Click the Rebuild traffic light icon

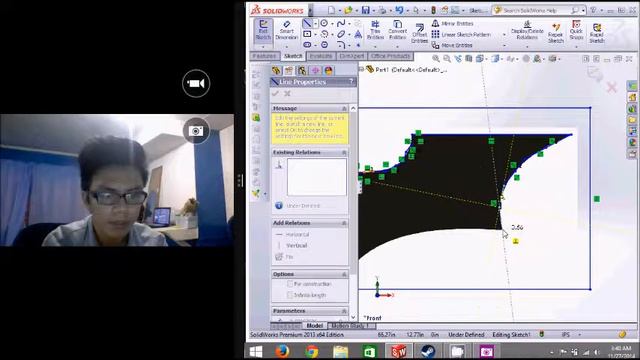tap(433, 10)
